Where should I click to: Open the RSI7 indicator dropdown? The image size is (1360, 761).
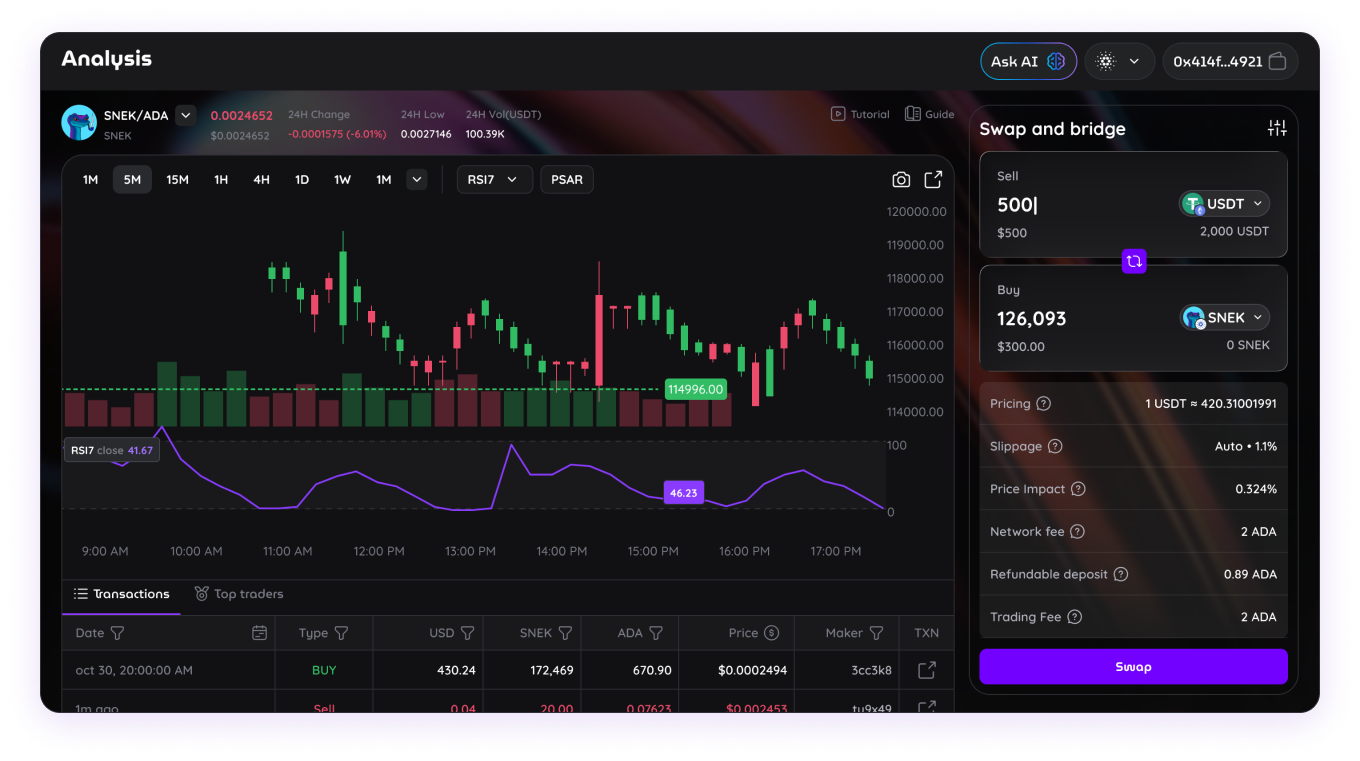494,179
